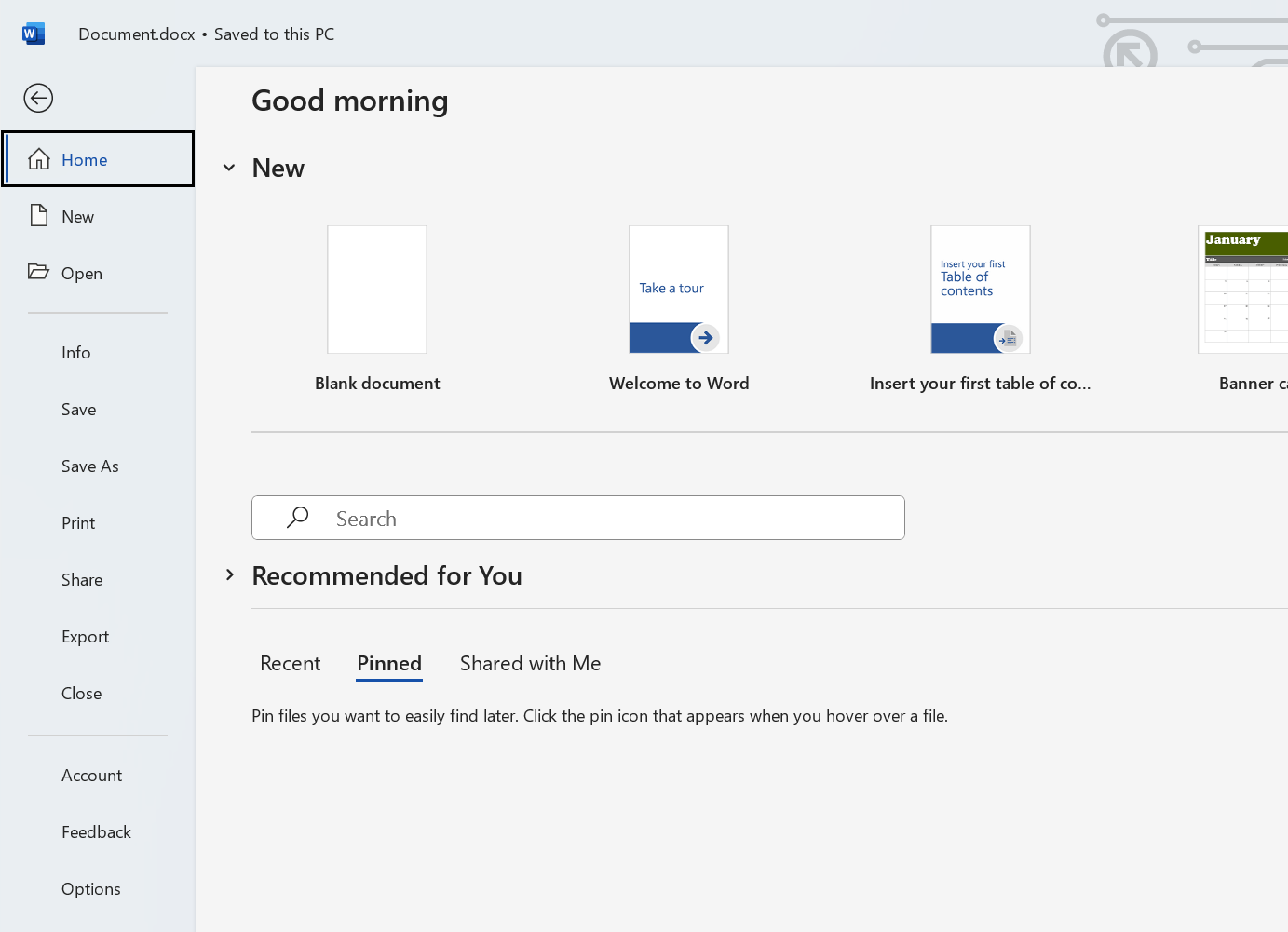Select the Home icon in sidebar
The image size is (1288, 932).
[40, 158]
